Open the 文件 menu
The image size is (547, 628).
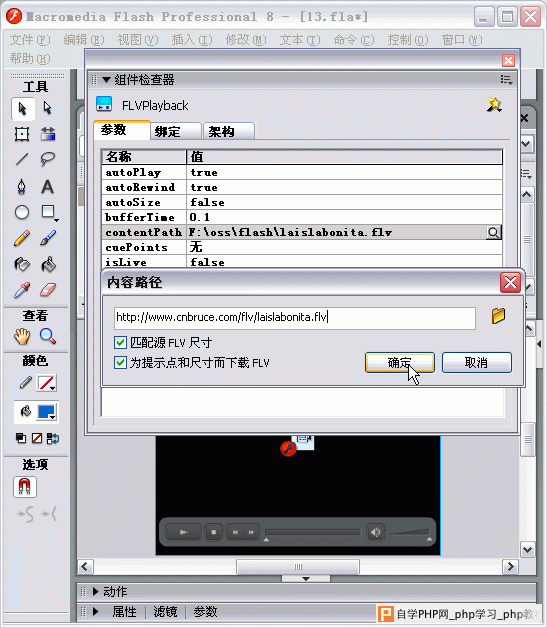click(30, 40)
